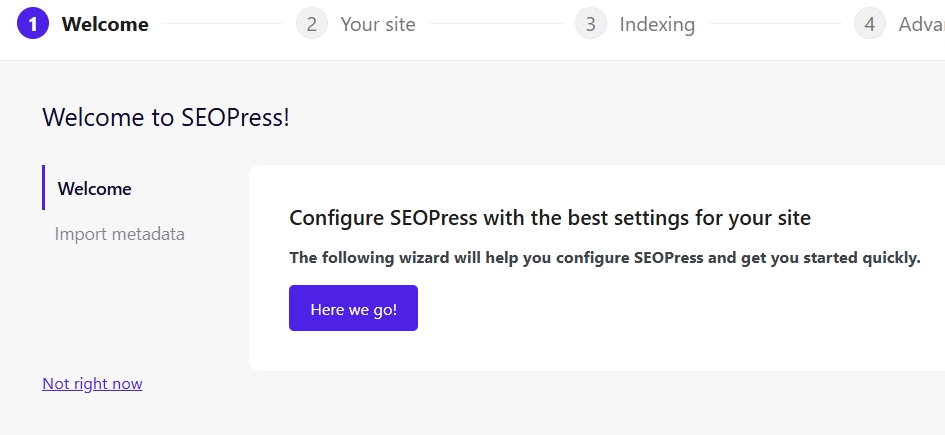This screenshot has height=435, width=945.
Task: Jump to the Indexing wizard step label
Action: 656,24
